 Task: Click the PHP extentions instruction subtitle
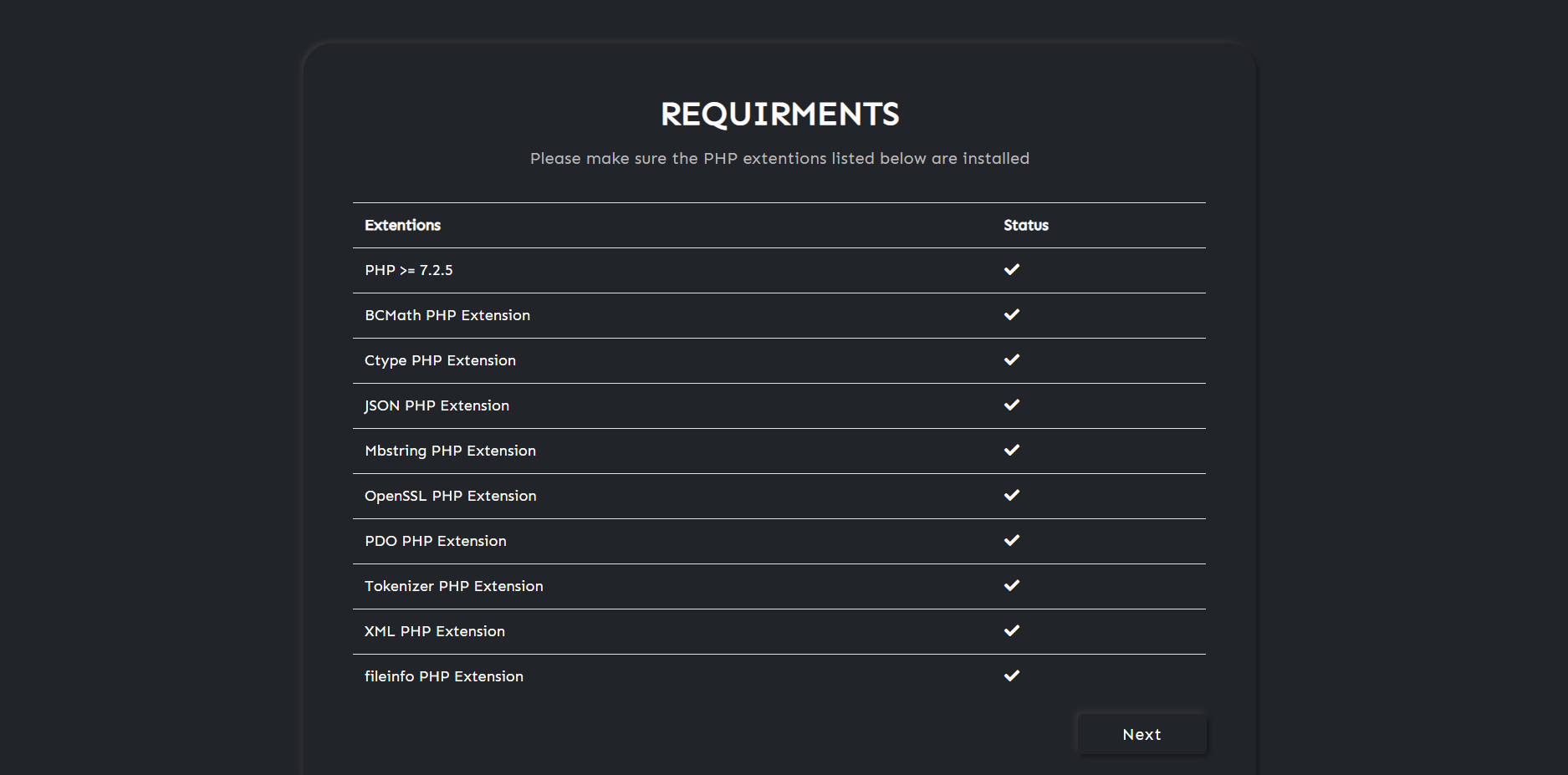coord(779,158)
